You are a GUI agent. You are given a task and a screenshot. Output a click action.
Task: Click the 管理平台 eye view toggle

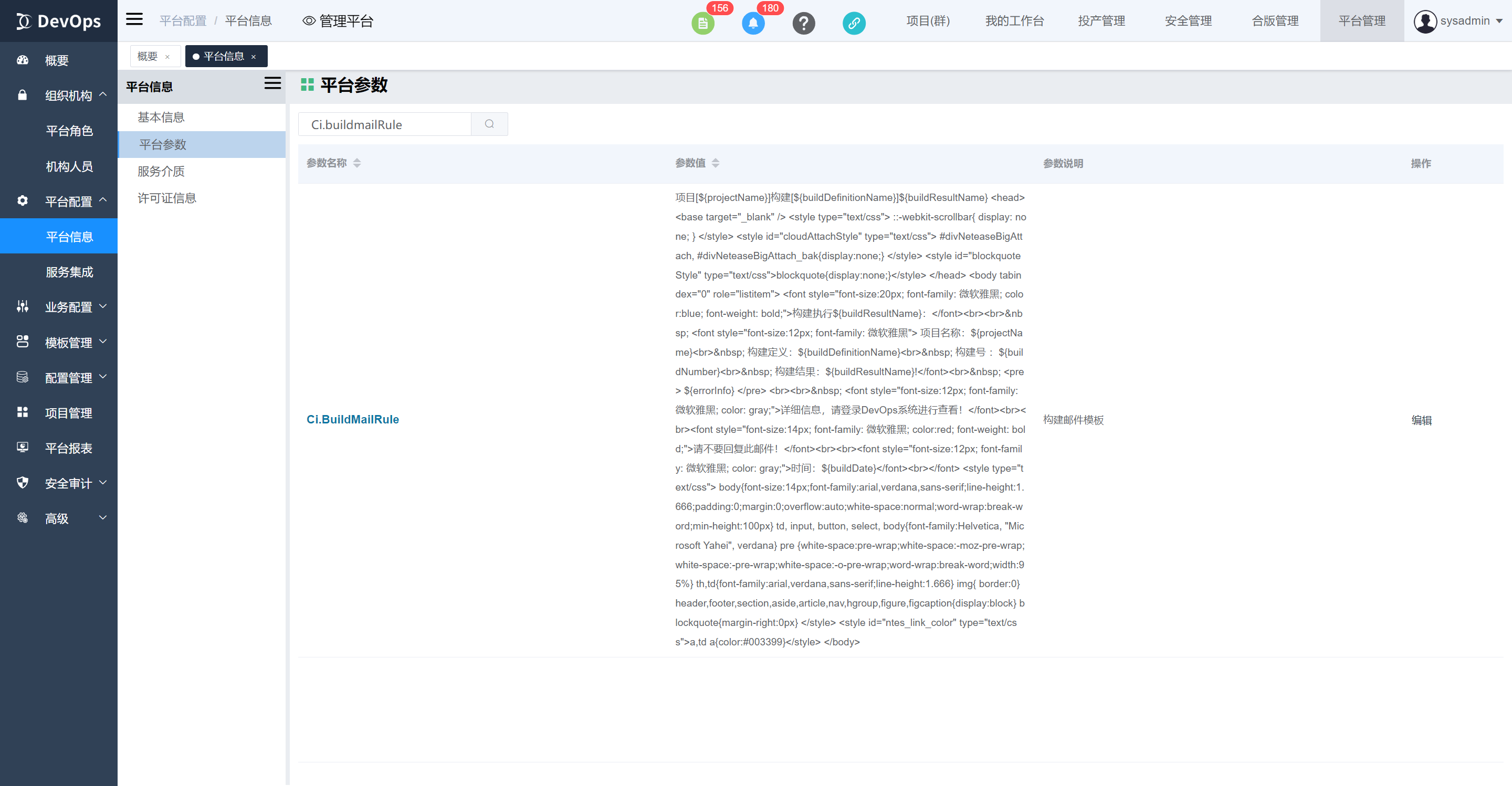pyautogui.click(x=338, y=21)
